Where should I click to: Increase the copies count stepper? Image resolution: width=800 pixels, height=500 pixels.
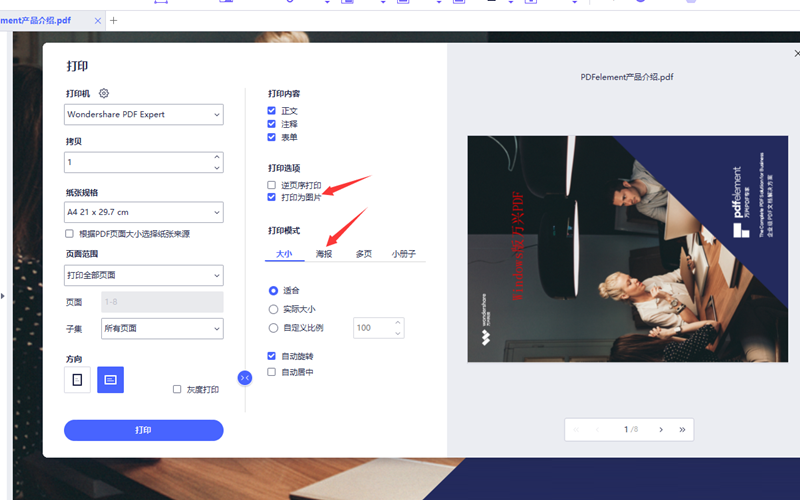217,156
